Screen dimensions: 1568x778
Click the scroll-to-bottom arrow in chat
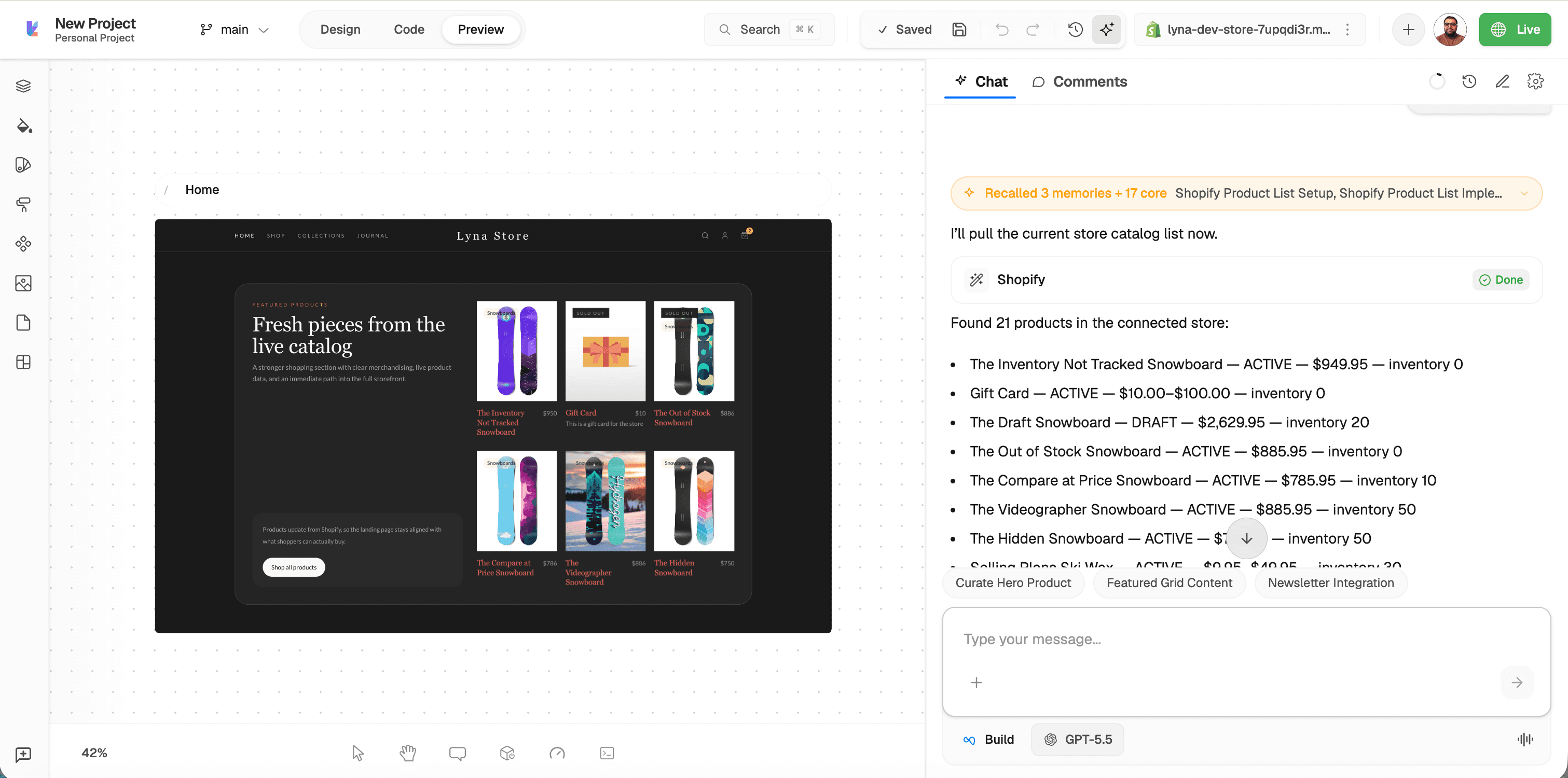pos(1247,538)
